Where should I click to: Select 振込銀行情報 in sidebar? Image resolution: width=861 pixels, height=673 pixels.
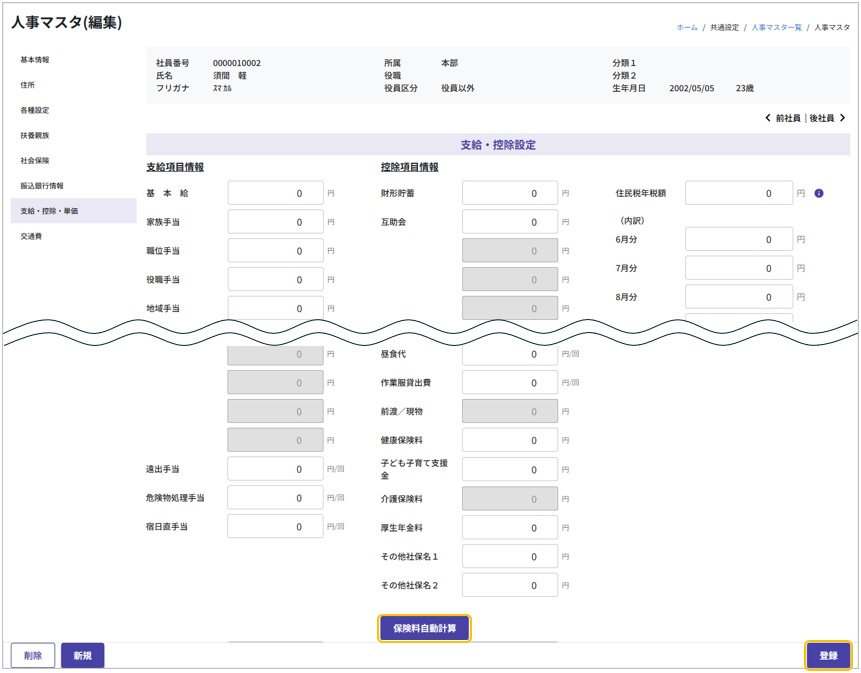42,185
